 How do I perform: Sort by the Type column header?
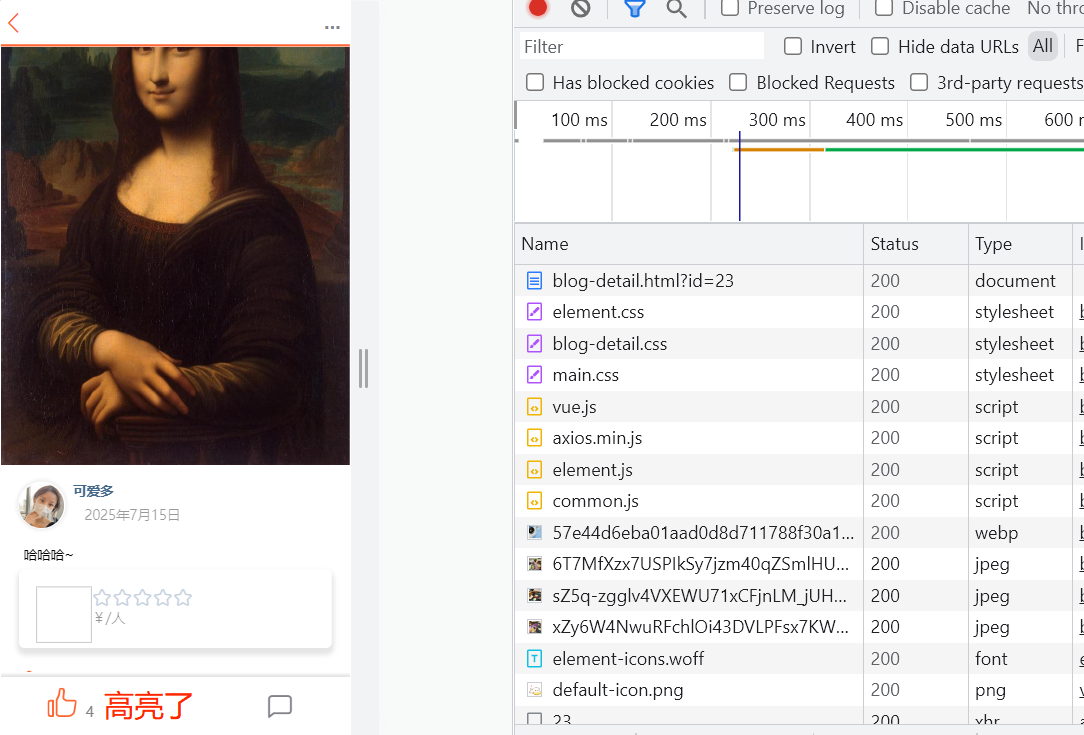1020,244
